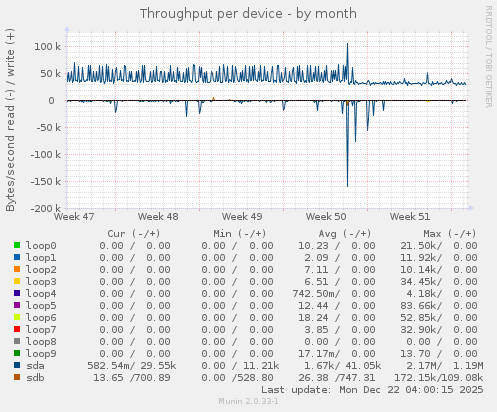The width and height of the screenshot is (497, 412).
Task: Select the loop8 legend label
Action: pos(41,342)
